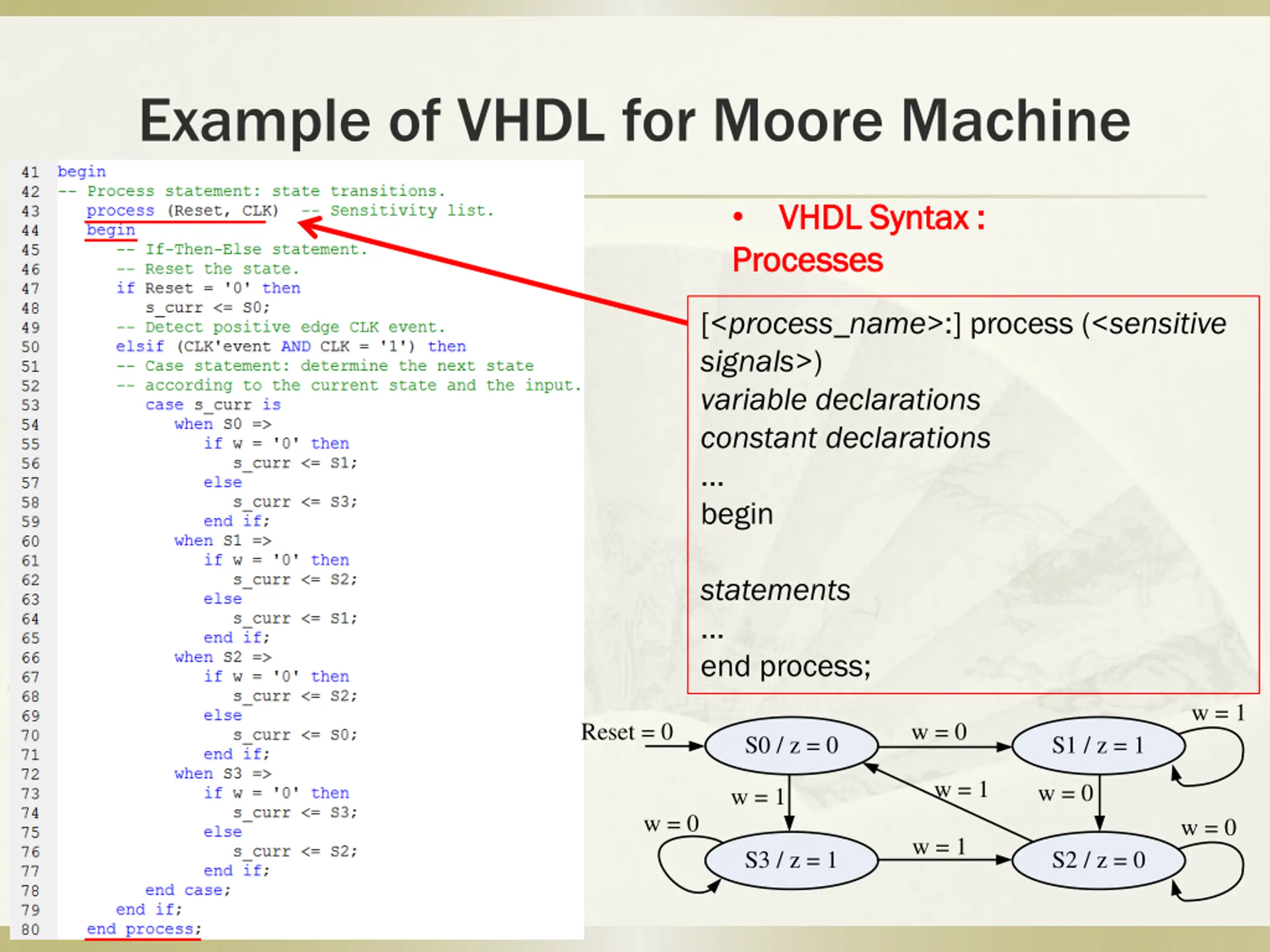This screenshot has width=1270, height=952.
Task: Click 'when S3 =>' on line 72
Action: (223, 773)
